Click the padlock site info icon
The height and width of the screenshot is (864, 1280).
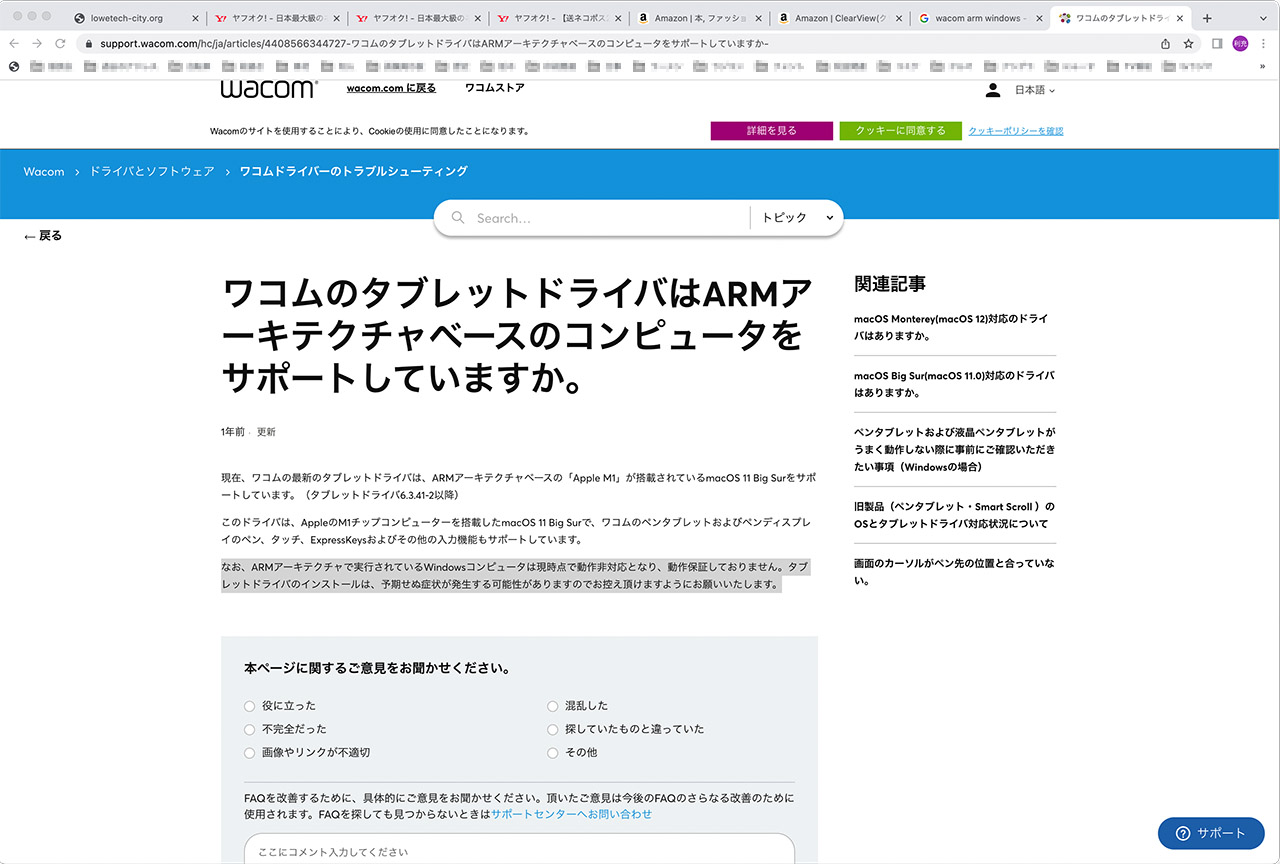pos(89,44)
